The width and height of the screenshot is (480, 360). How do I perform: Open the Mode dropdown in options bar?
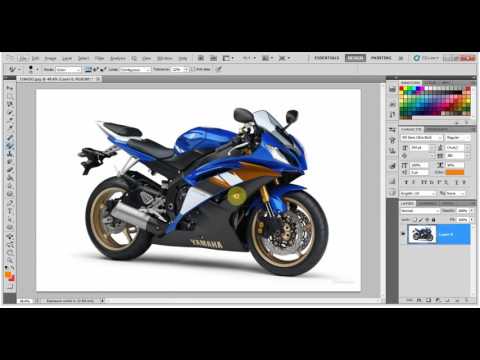tap(68, 70)
